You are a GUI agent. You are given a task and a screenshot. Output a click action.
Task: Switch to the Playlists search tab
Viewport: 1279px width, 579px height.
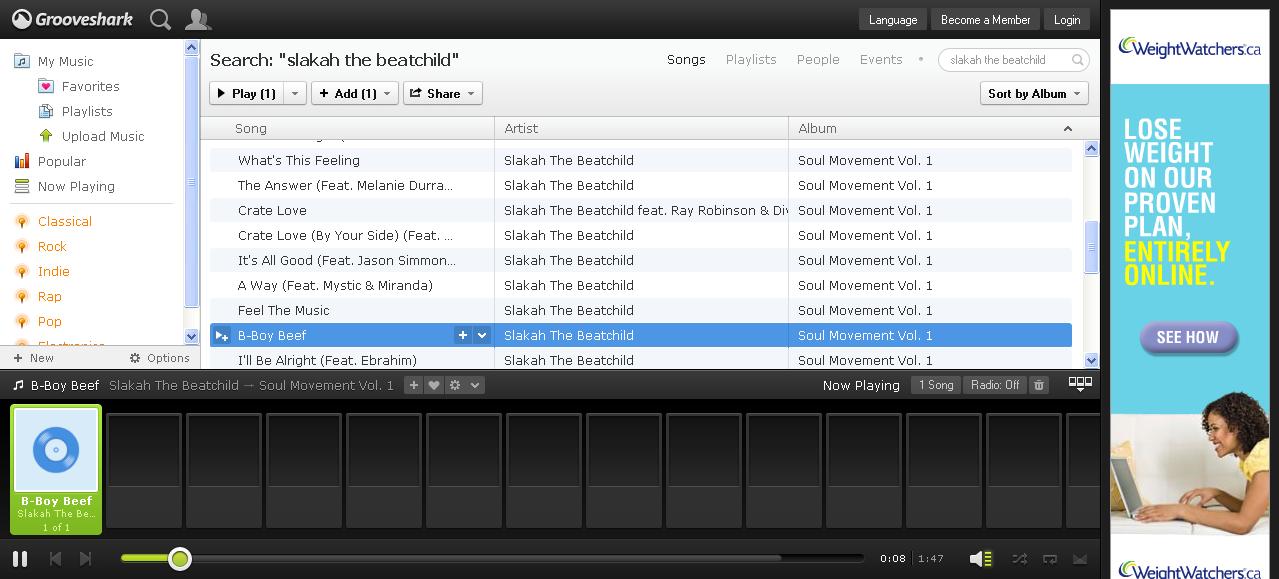coord(750,59)
